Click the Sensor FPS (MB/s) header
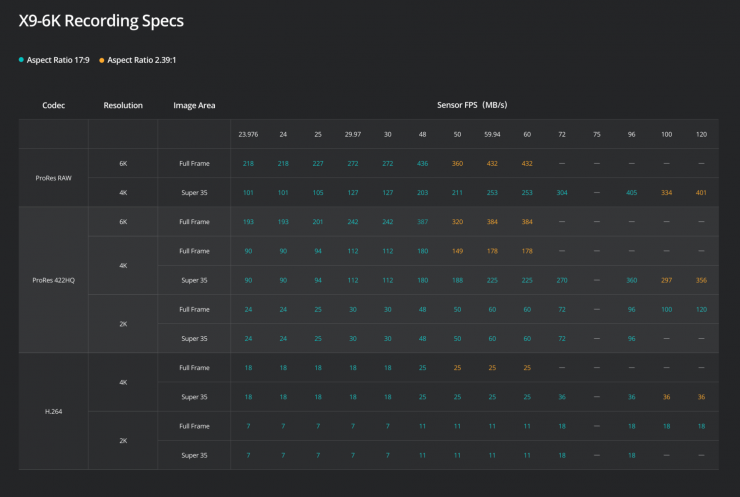This screenshot has width=740, height=497. coord(474,105)
